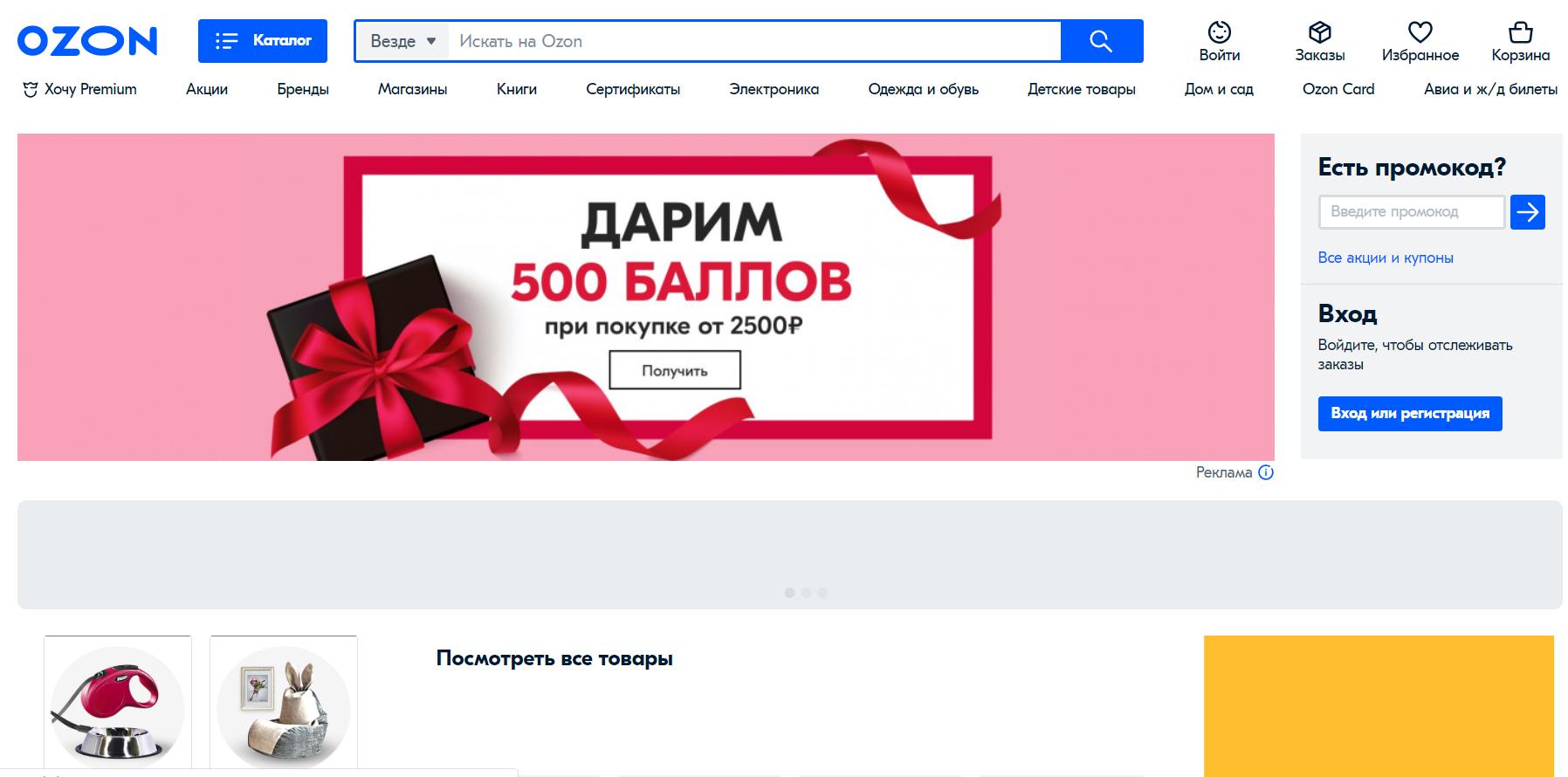Click the magnifier search button
This screenshot has height=777, width=1568.
pos(1102,41)
